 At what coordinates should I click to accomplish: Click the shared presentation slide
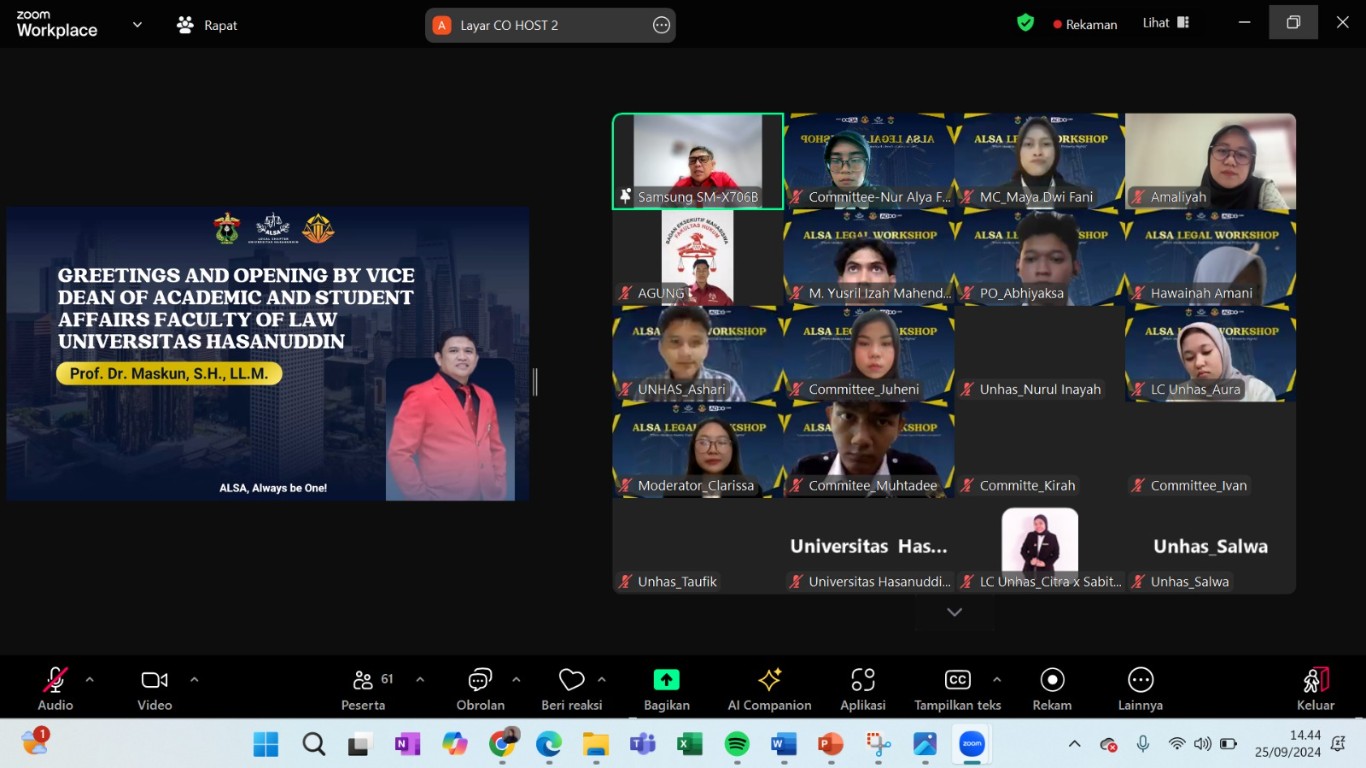pos(268,353)
